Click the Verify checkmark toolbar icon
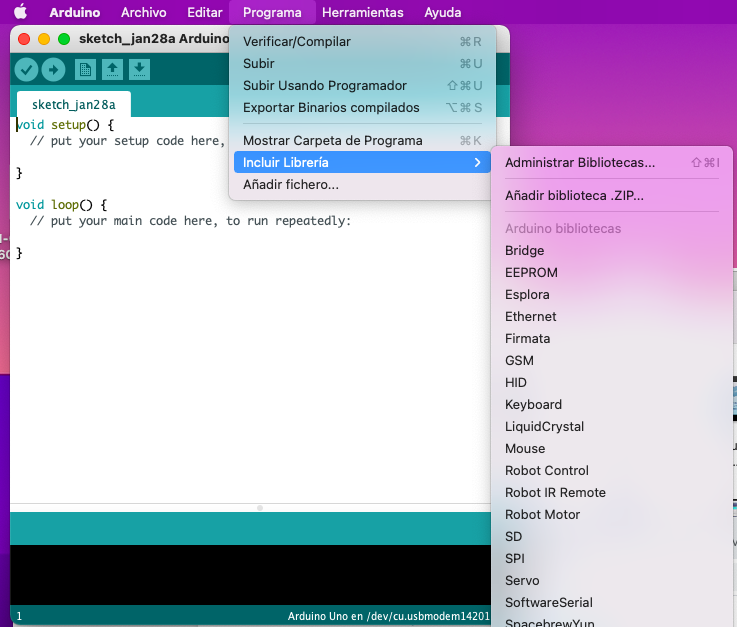This screenshot has width=737, height=627. [x=26, y=70]
